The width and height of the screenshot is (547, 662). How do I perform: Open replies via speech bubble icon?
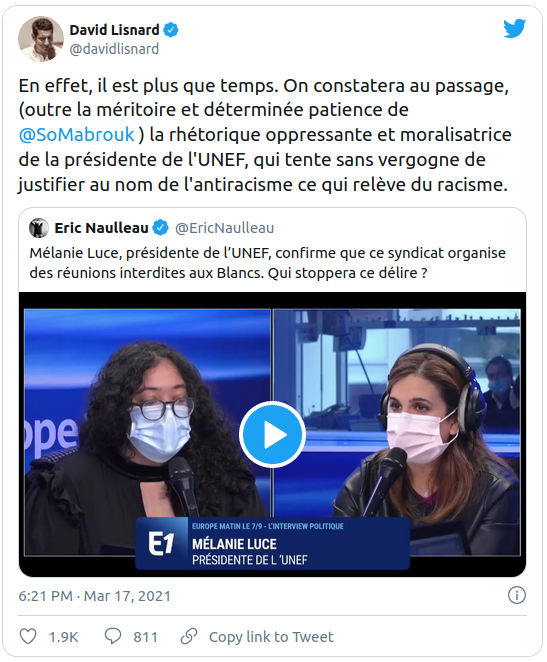(113, 636)
